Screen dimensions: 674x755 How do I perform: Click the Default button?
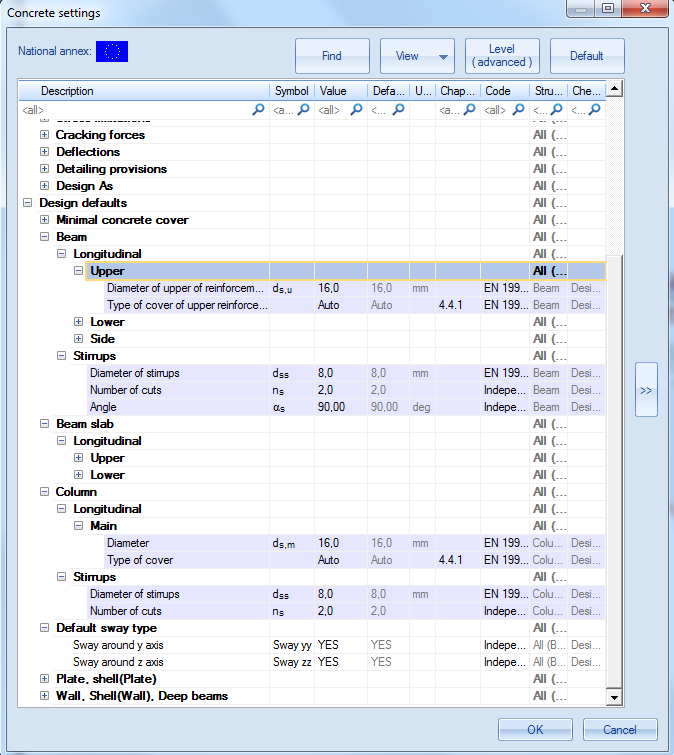(587, 56)
